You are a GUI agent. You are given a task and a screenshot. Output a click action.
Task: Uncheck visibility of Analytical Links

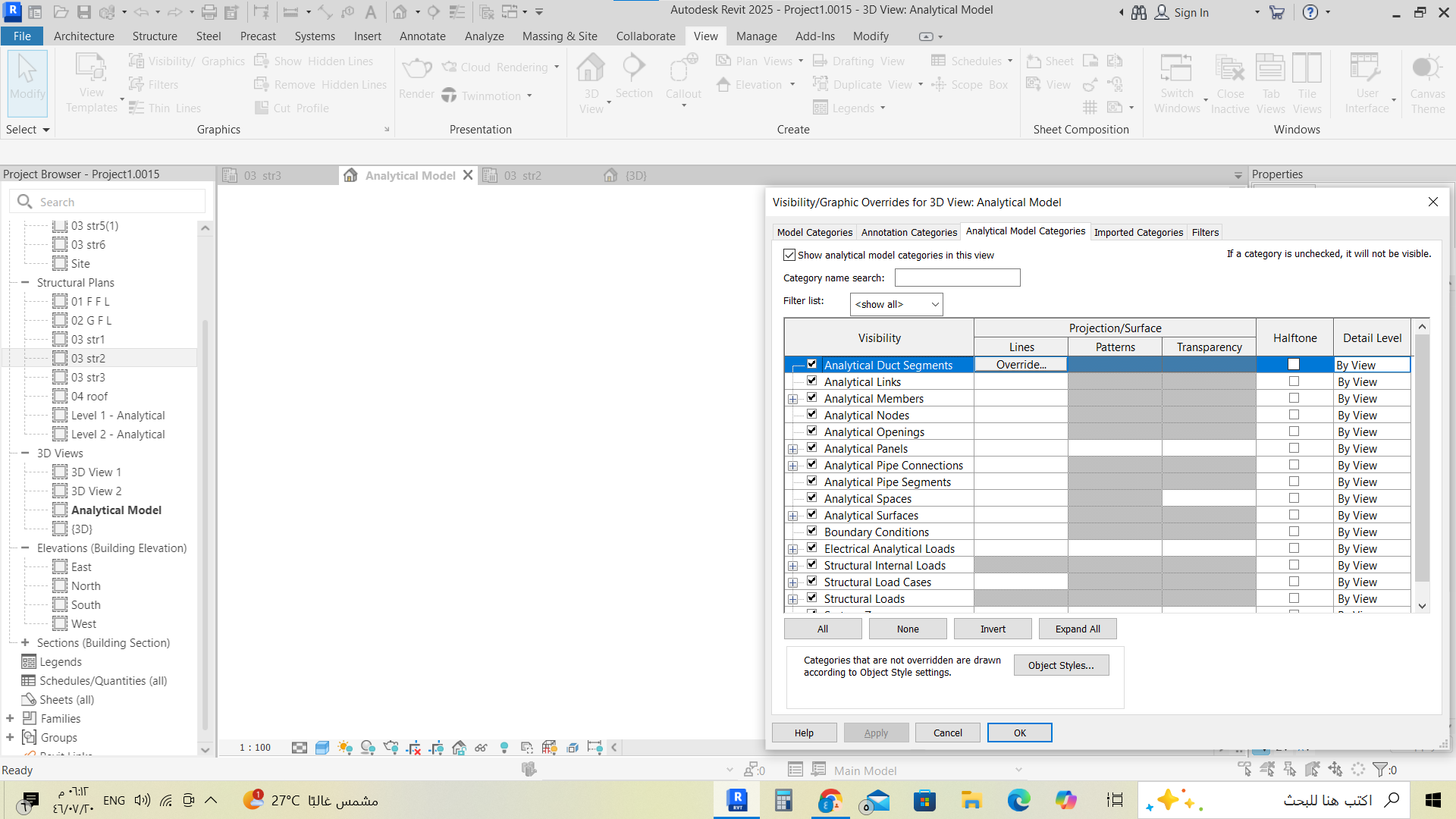point(812,381)
